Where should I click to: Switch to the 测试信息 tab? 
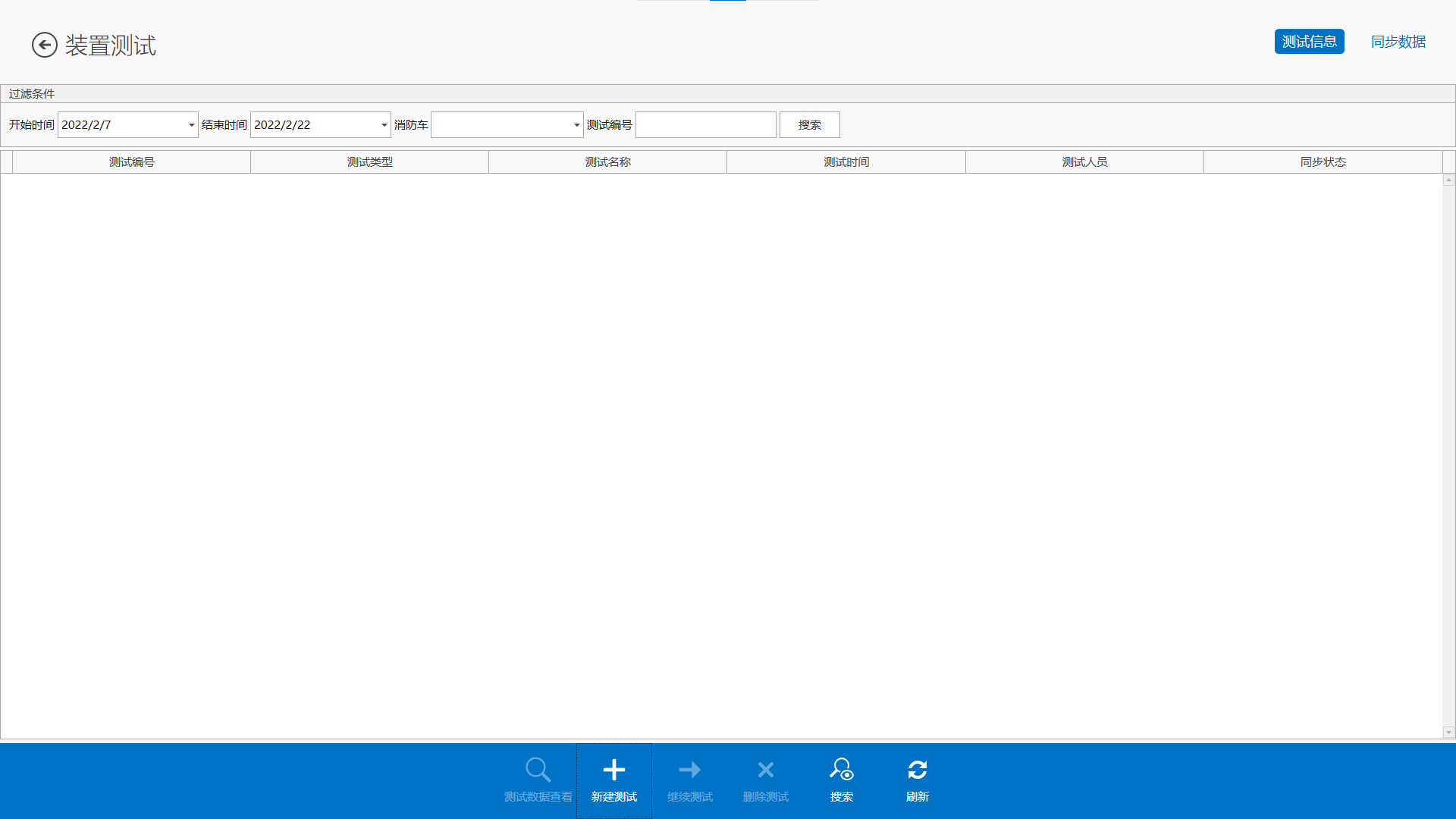click(x=1310, y=42)
